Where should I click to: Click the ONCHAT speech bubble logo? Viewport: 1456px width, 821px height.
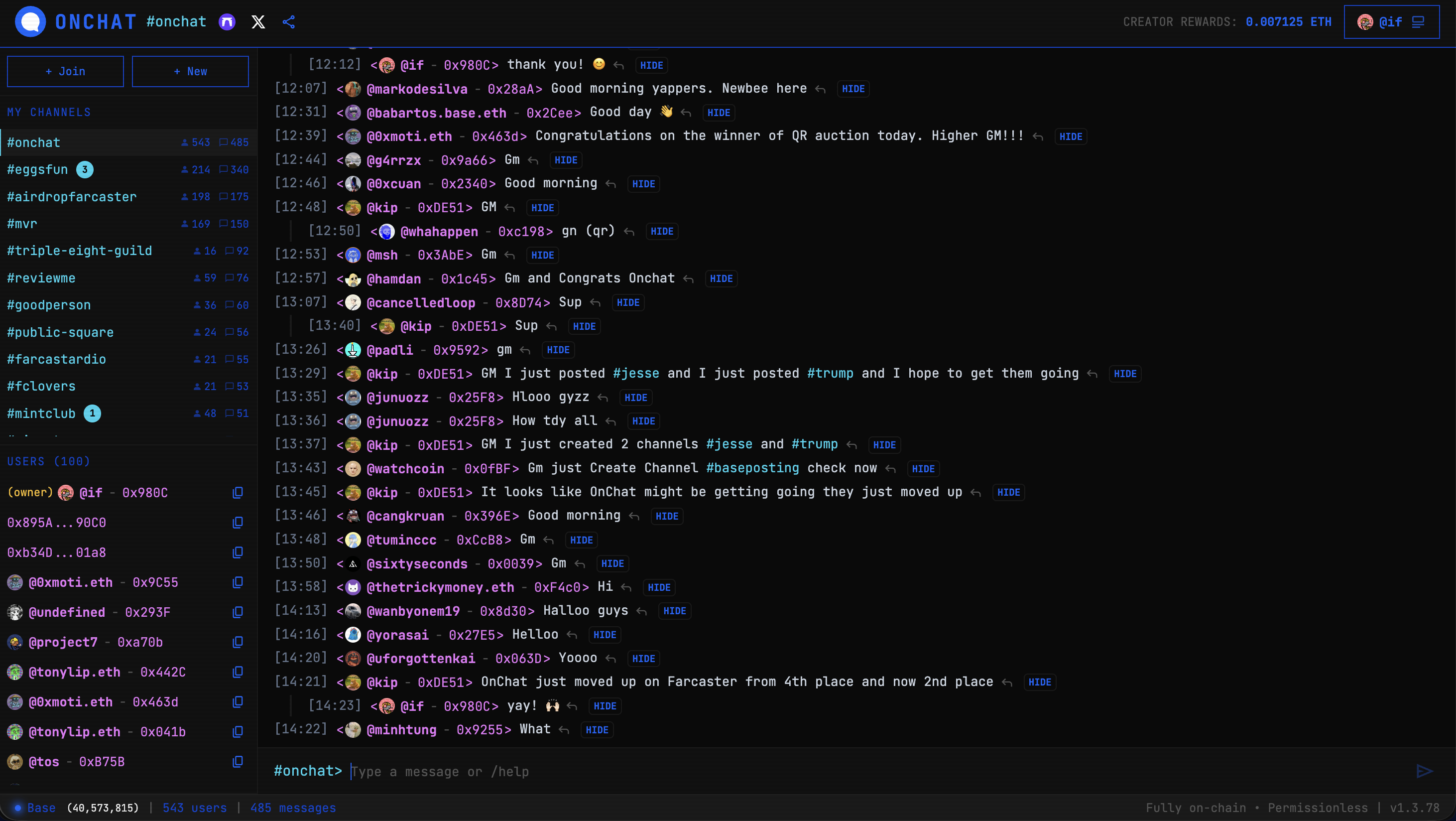(30, 21)
